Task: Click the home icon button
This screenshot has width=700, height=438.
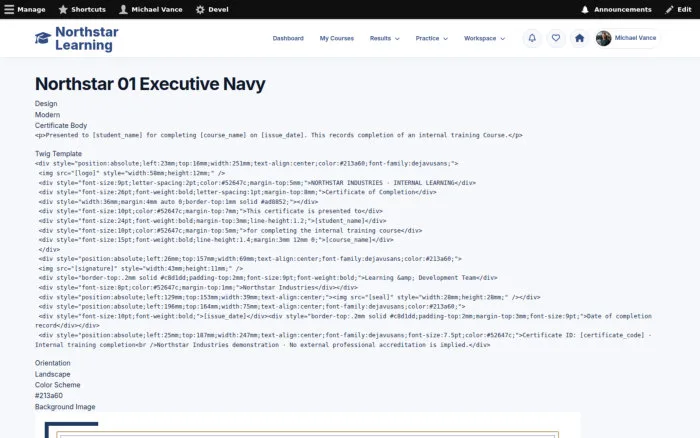Action: click(x=579, y=38)
